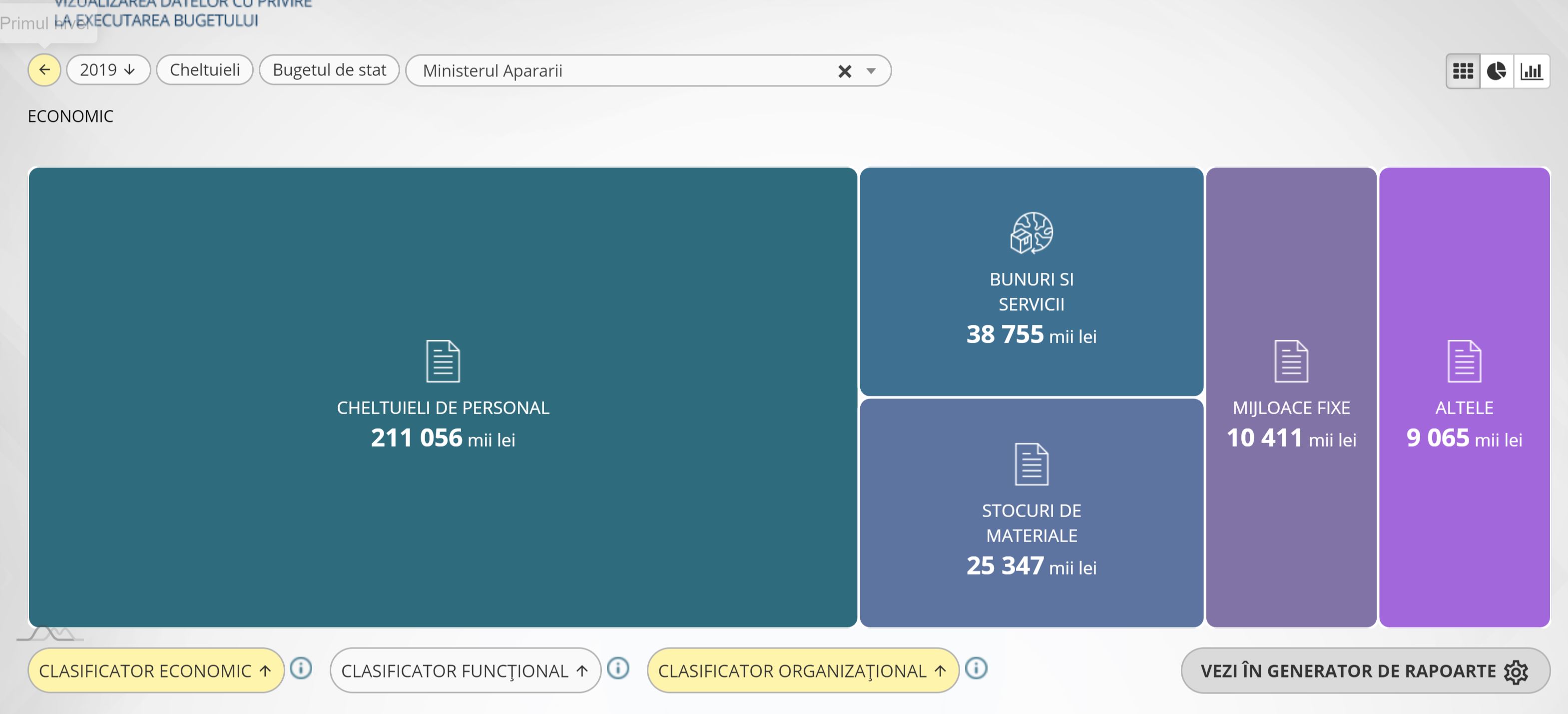
Task: Toggle Clasificator Organizațional button
Action: [803, 670]
